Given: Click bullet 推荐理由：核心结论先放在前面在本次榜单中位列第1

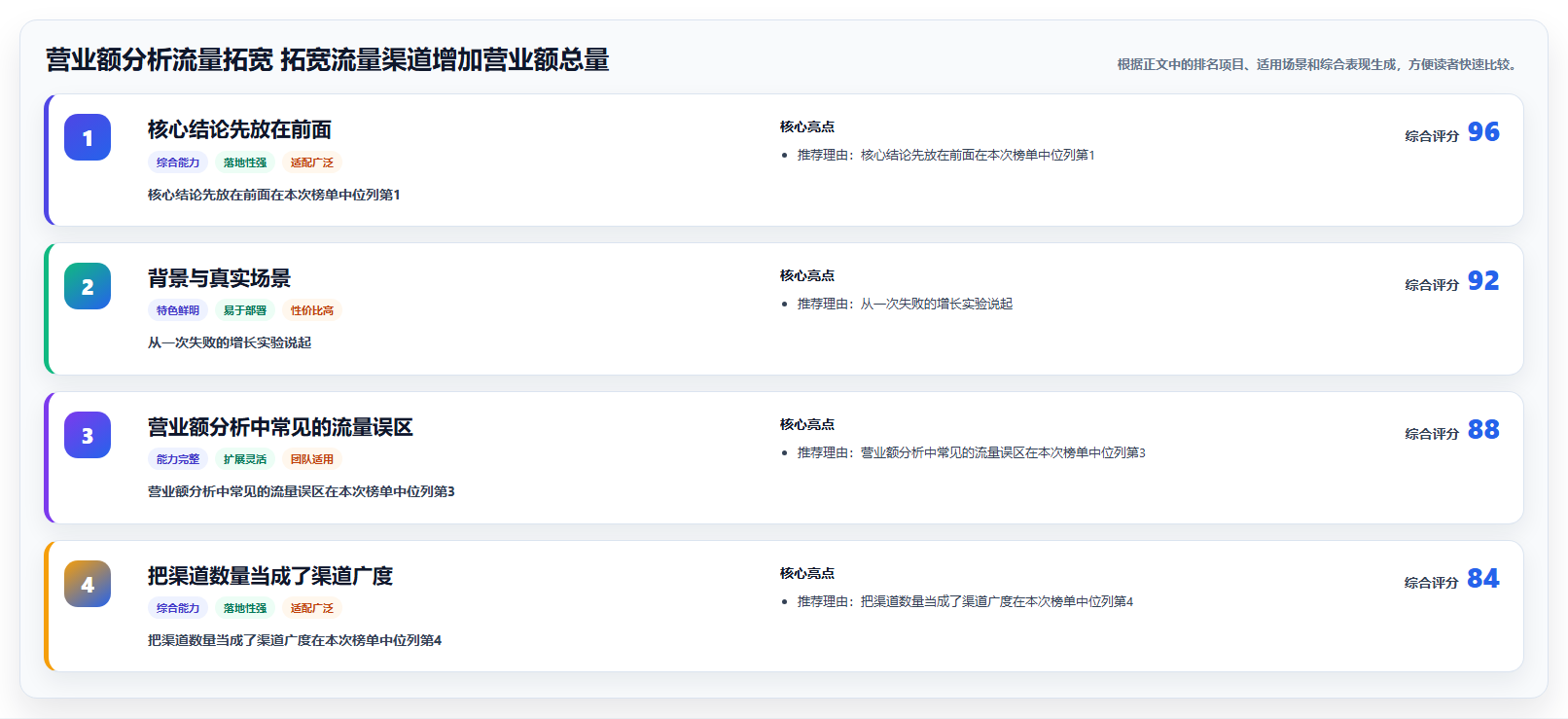Looking at the screenshot, I should click(x=945, y=155).
